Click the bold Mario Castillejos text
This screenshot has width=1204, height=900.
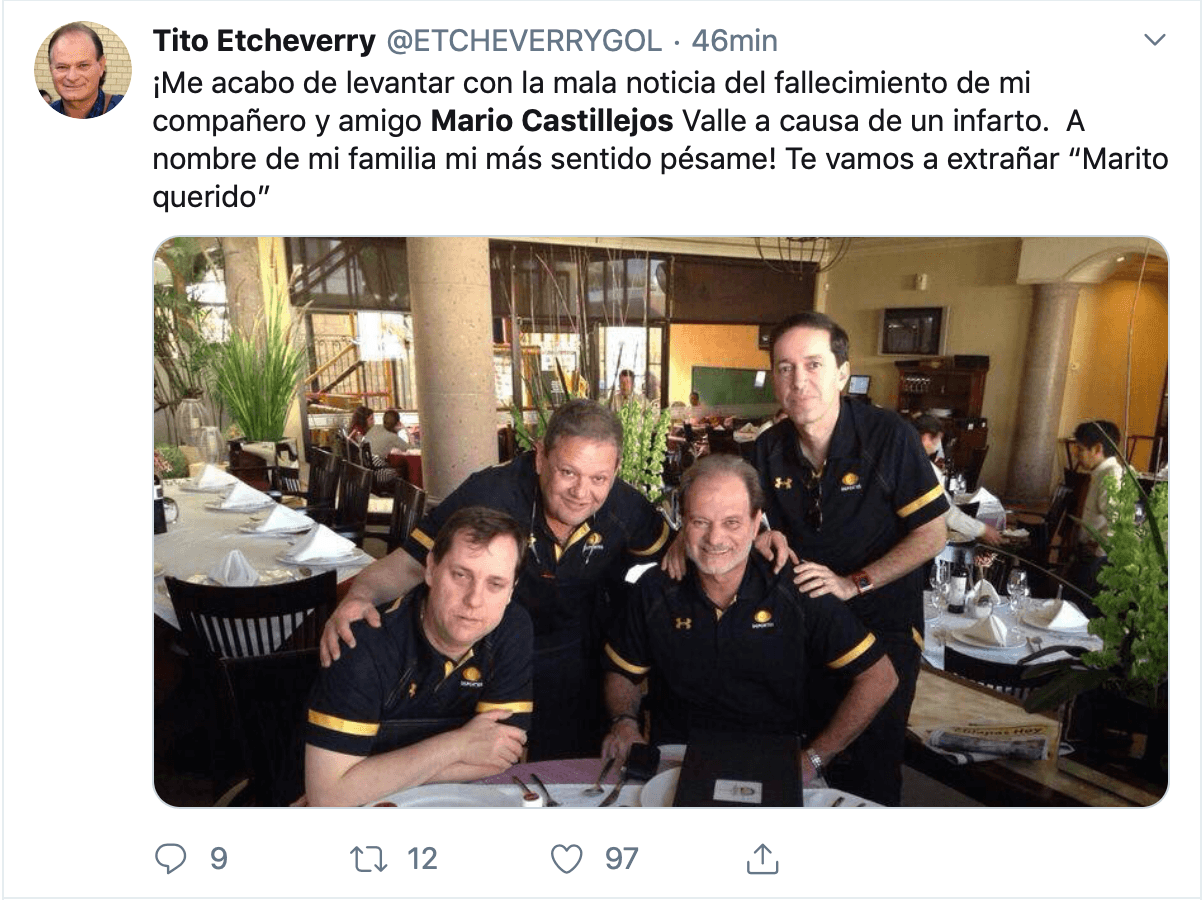tap(553, 121)
